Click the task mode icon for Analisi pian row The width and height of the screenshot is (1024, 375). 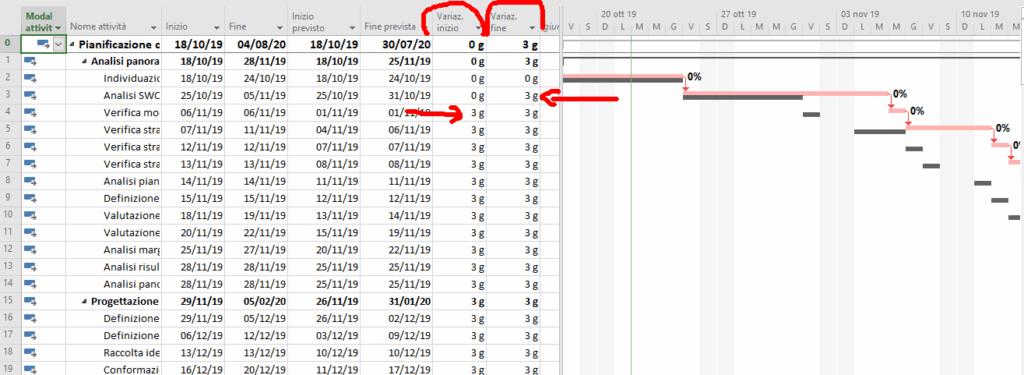click(x=30, y=182)
